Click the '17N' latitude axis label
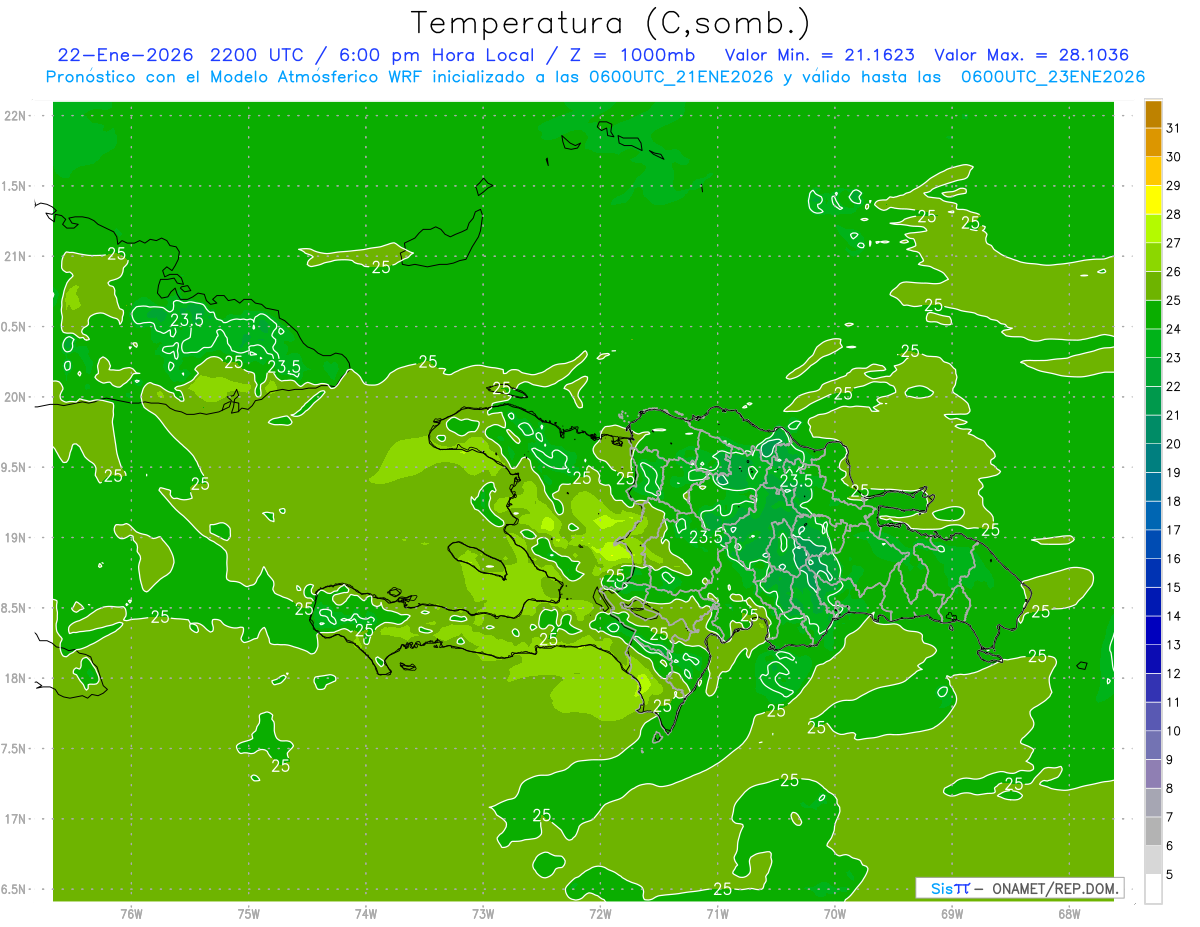This screenshot has width=1200, height=927. pyautogui.click(x=17, y=819)
